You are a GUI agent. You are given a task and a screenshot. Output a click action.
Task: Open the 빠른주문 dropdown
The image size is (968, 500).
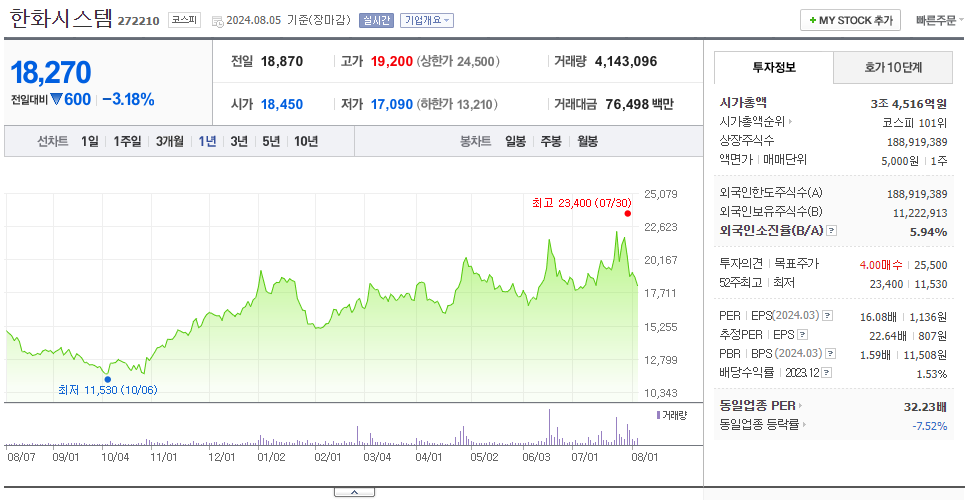pyautogui.click(x=940, y=20)
